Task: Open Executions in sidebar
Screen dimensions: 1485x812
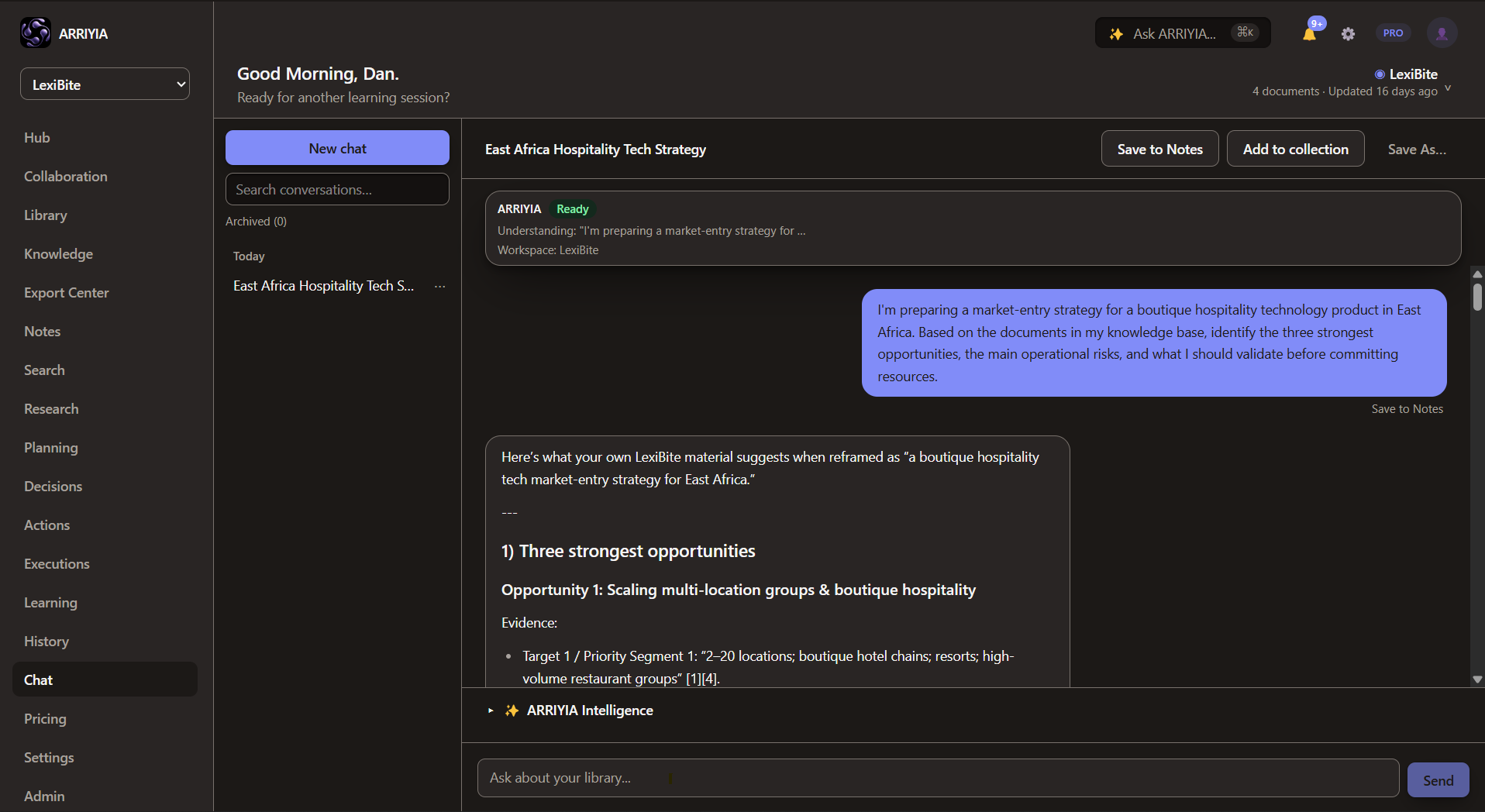Action: (x=57, y=564)
